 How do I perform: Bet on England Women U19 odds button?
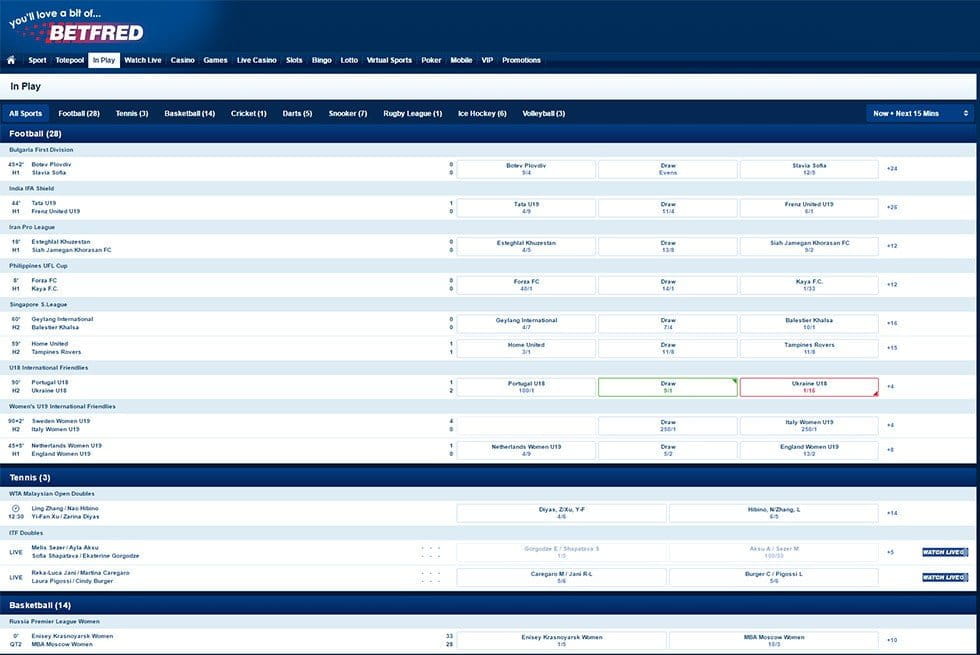(x=809, y=450)
